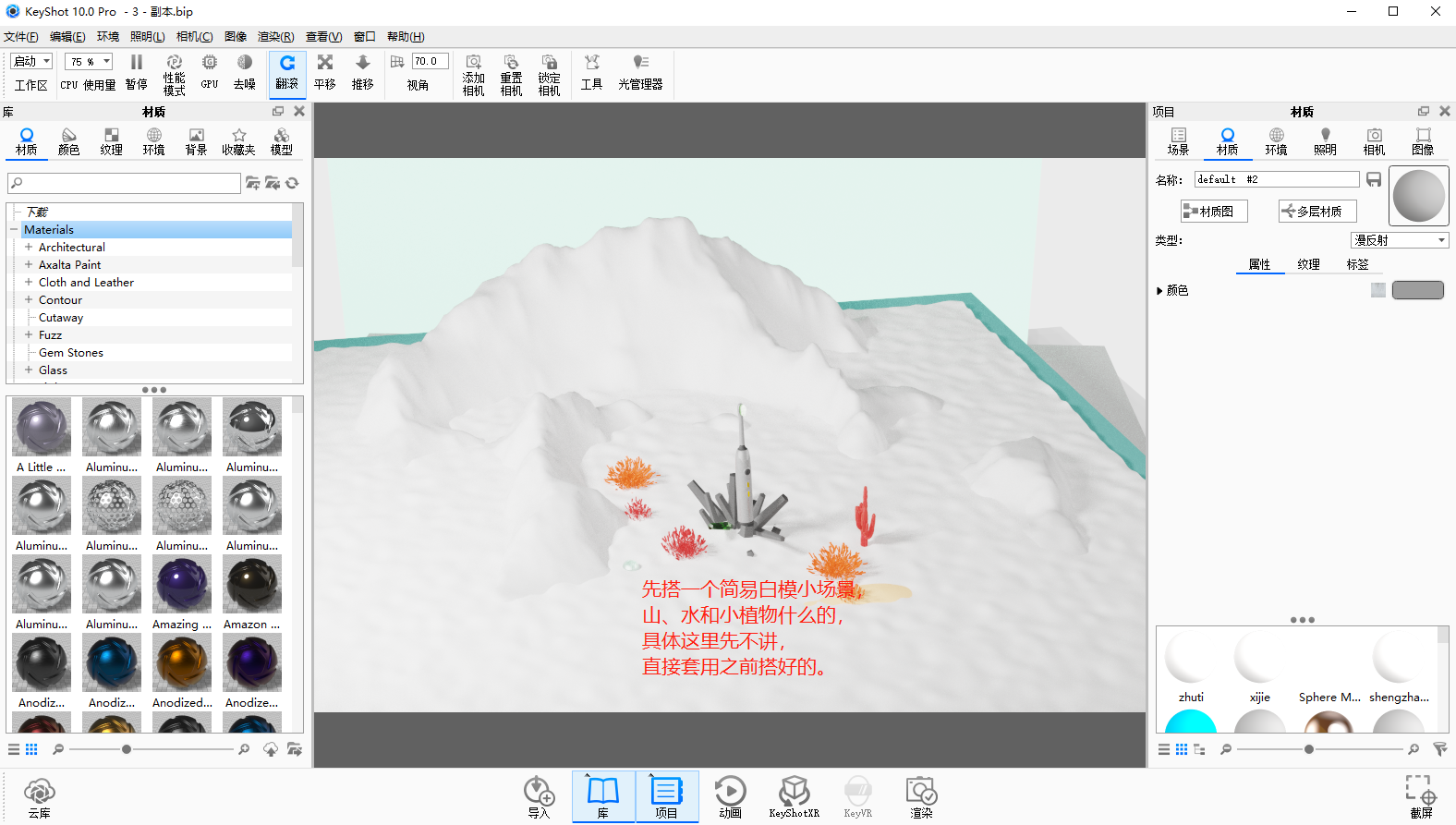1456x825 pixels.
Task: Collapse the Materials tree root
Action: 14,229
